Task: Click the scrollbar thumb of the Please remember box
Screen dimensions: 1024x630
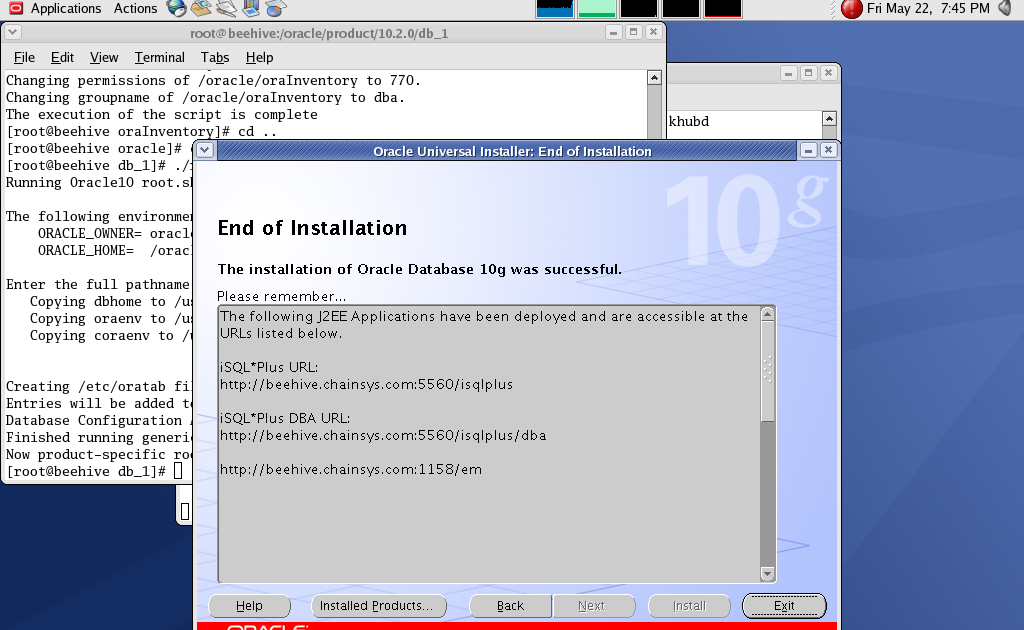Action: pos(768,372)
